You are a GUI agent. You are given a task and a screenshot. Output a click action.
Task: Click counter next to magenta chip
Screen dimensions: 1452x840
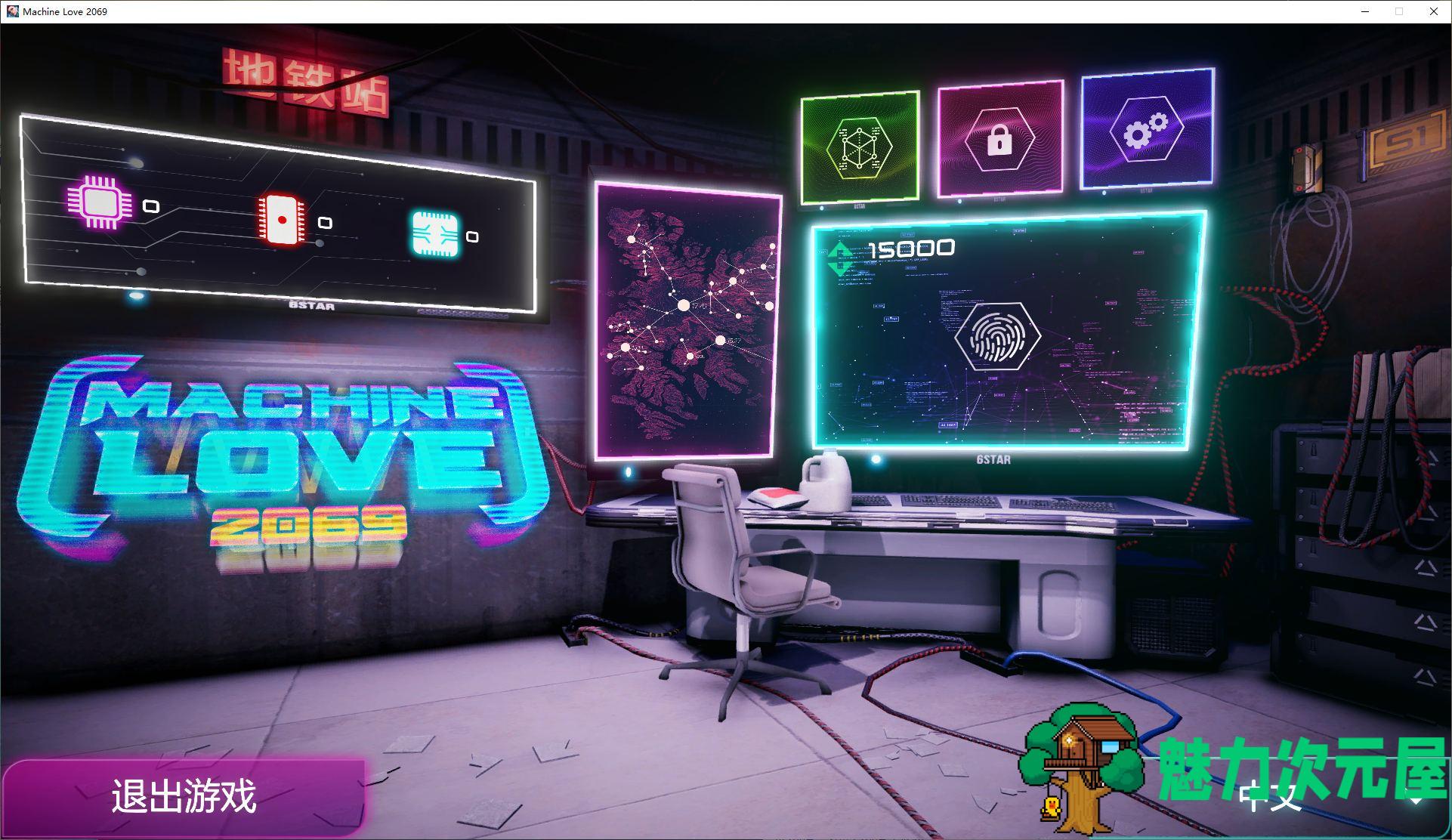(150, 206)
